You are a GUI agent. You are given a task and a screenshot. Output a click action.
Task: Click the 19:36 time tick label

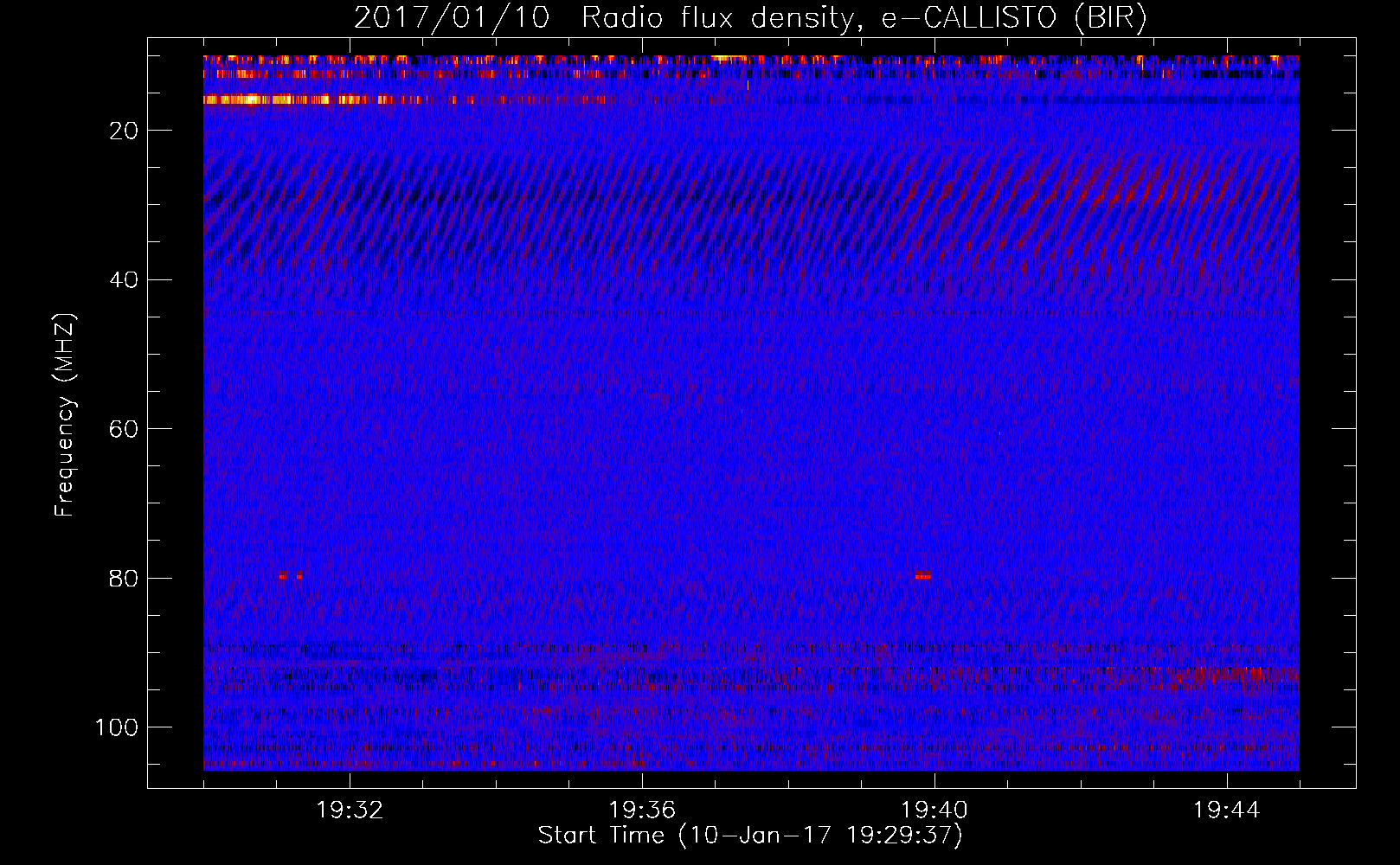(642, 811)
